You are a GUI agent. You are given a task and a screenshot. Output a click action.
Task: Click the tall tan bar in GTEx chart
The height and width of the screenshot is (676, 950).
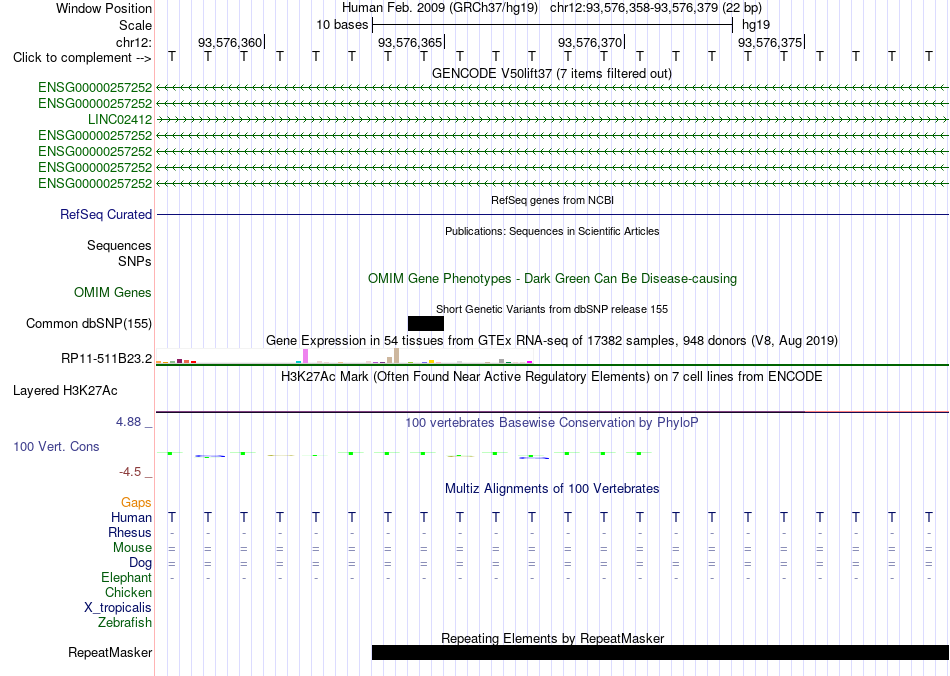[397, 356]
